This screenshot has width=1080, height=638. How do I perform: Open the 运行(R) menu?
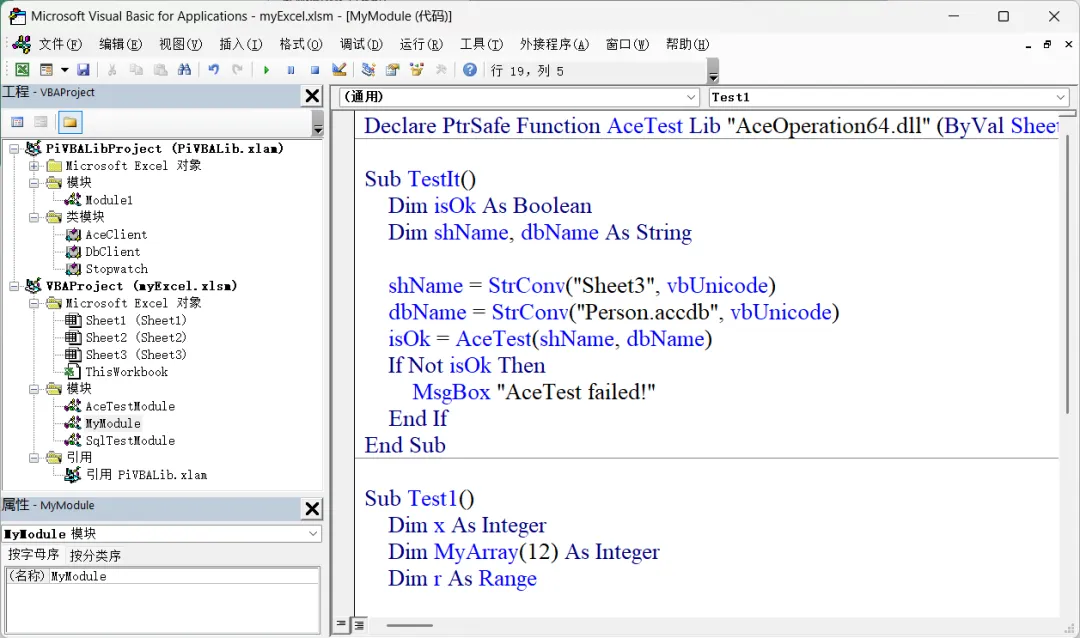click(421, 44)
